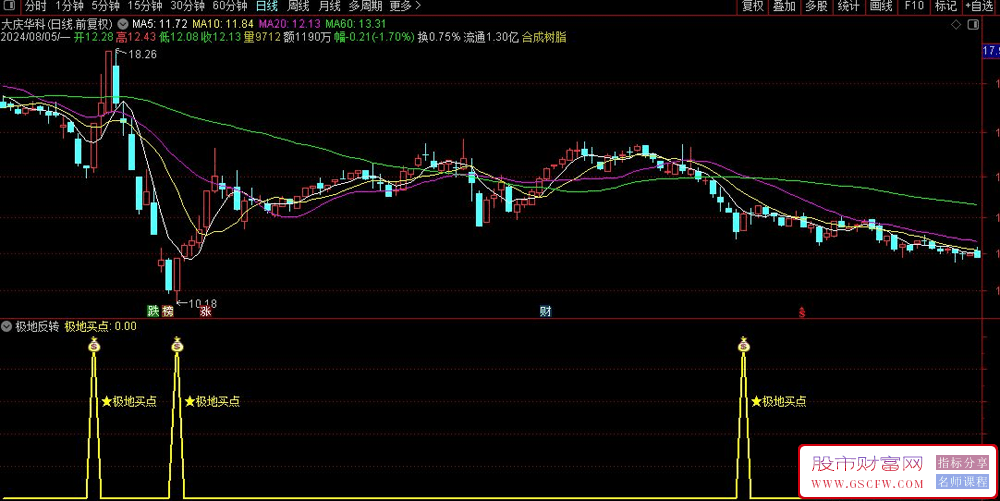Open the 多股 multi-stock view
Viewport: 1000px width, 501px height.
pos(816,6)
